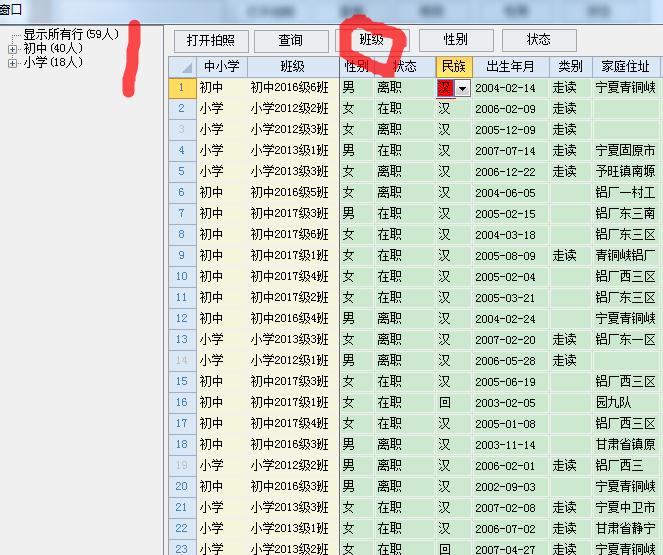This screenshot has height=555, width=663.
Task: Click the 家庭住址 column header
Action: click(626, 67)
